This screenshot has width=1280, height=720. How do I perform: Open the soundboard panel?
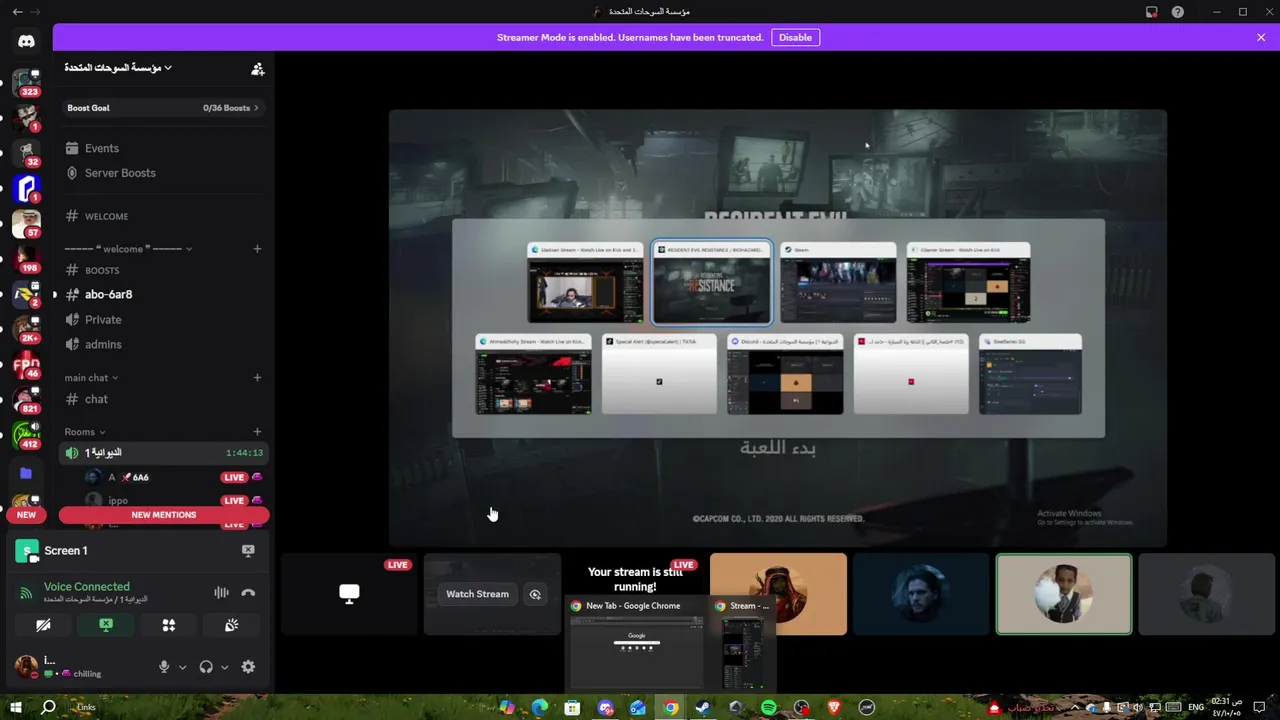tap(231, 625)
